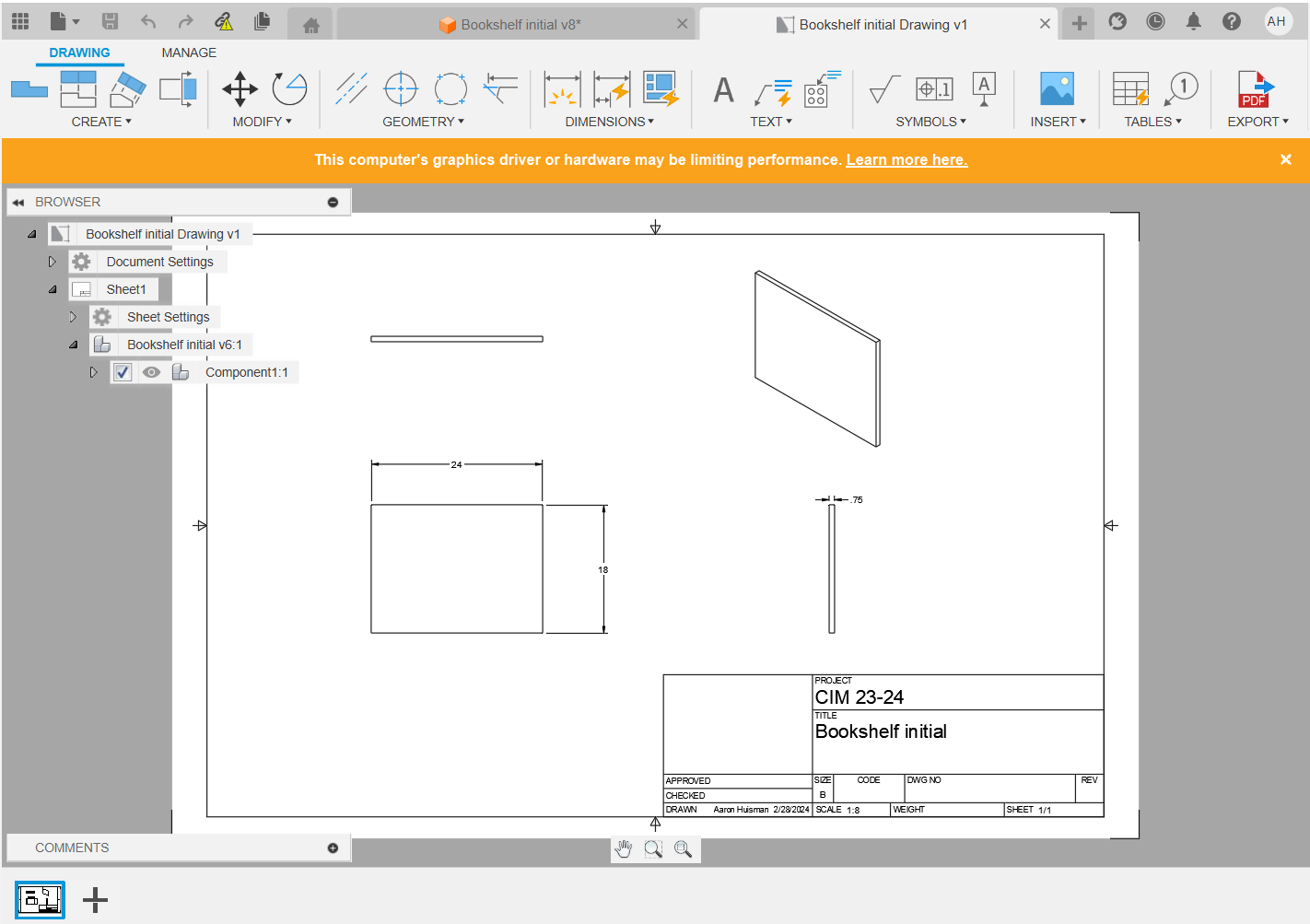Click the copy documents icon in top bar
The height and width of the screenshot is (924, 1310).
262,21
